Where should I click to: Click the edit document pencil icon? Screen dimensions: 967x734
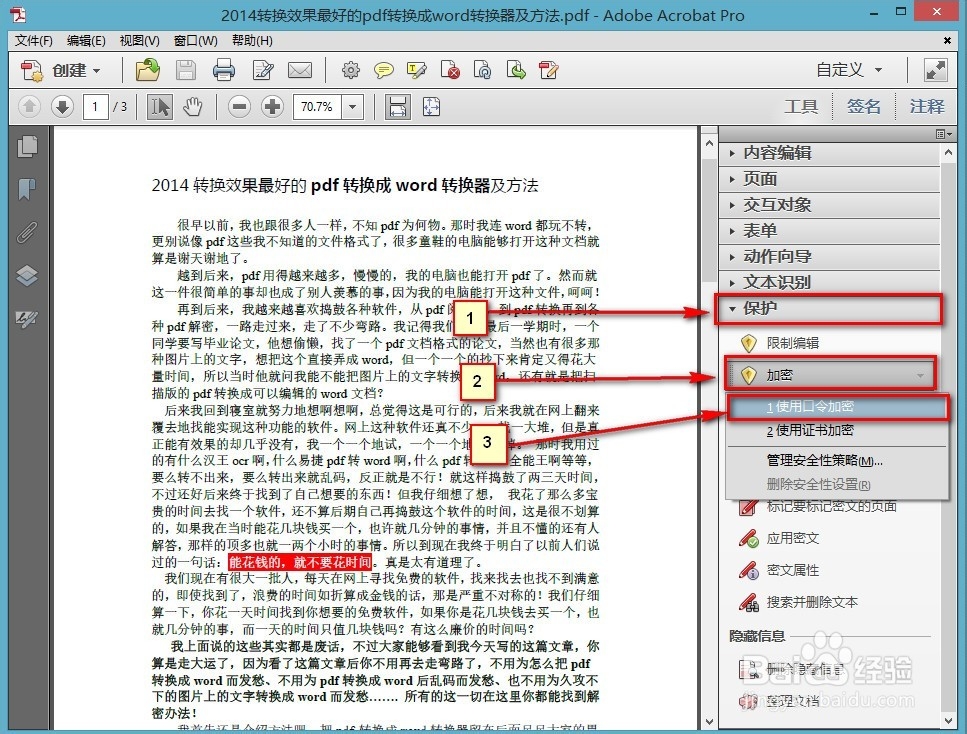263,70
